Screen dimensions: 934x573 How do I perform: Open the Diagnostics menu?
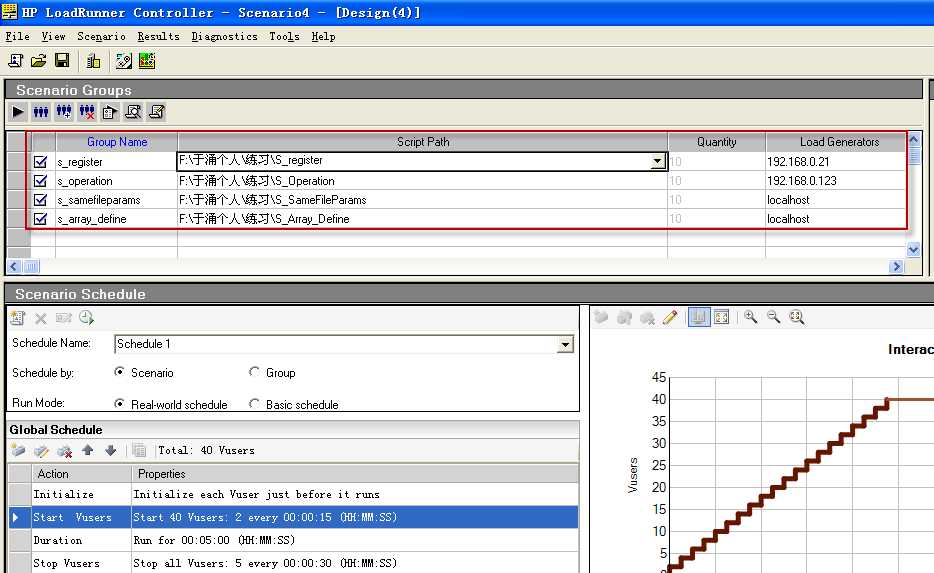(225, 36)
